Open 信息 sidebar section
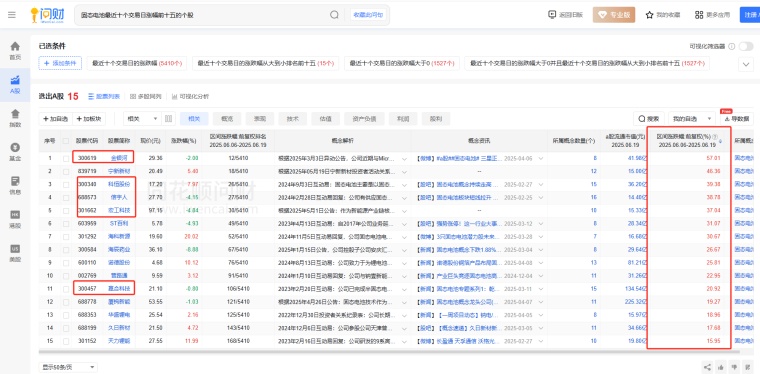 coord(15,186)
